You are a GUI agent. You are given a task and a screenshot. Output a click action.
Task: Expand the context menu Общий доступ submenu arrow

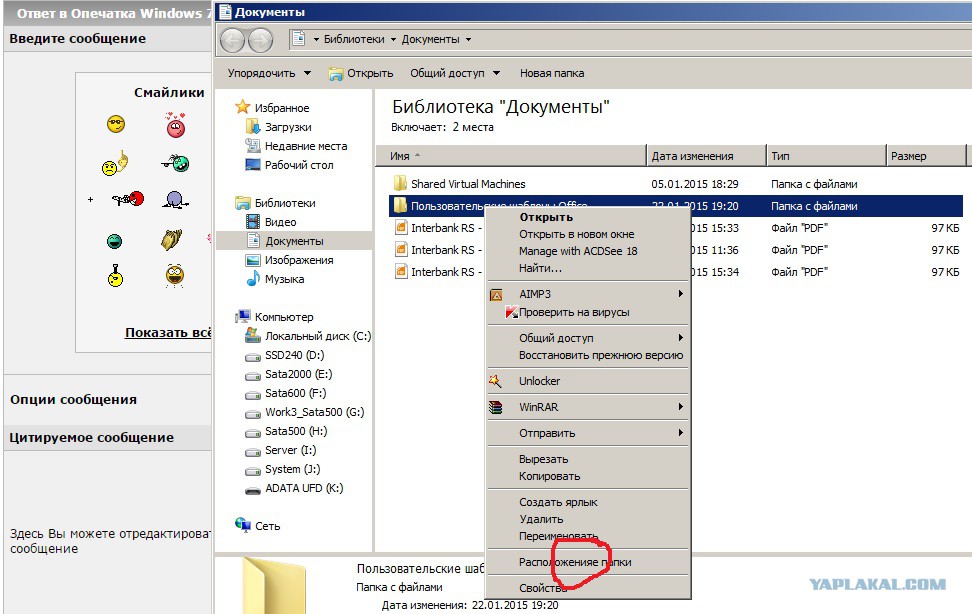[x=681, y=337]
